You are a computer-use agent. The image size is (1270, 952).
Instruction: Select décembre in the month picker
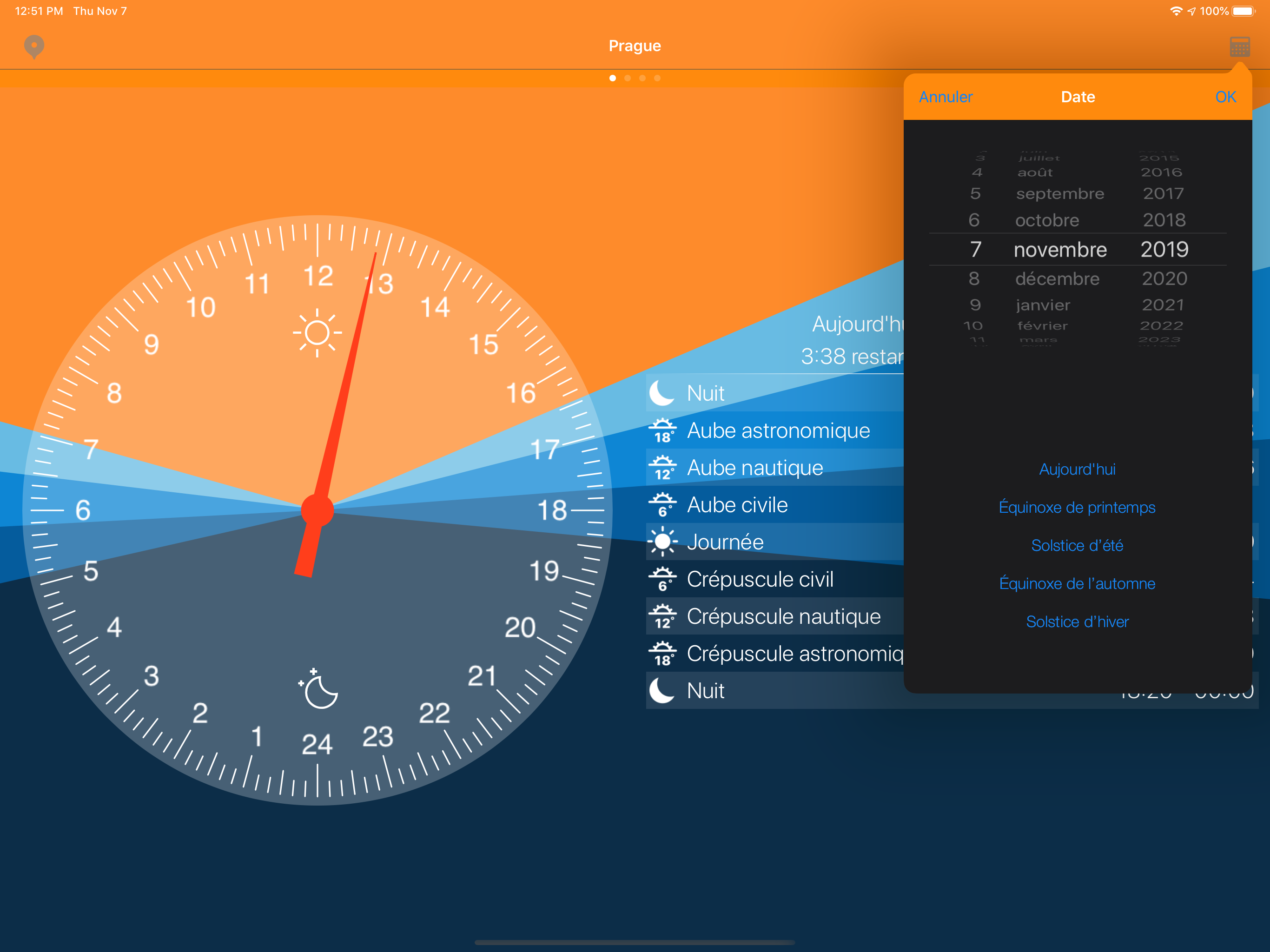[x=1057, y=279]
